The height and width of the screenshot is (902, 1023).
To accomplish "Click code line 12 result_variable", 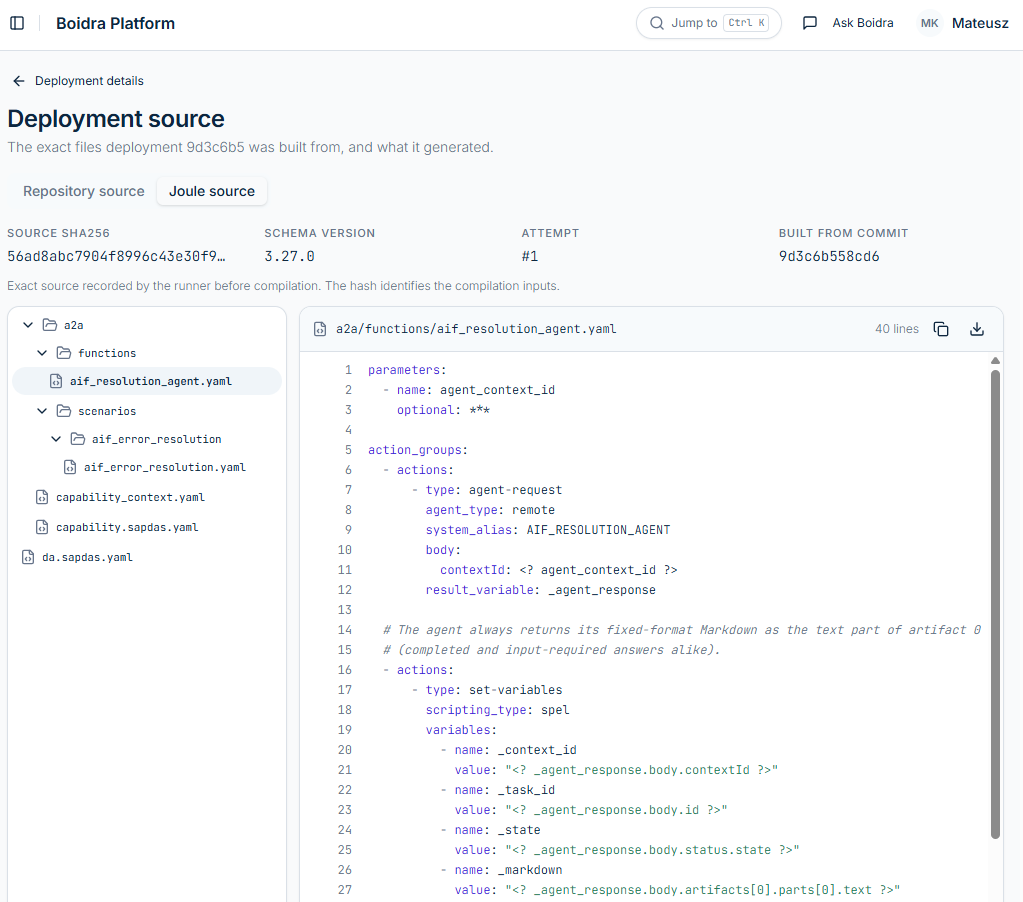I will 541,590.
